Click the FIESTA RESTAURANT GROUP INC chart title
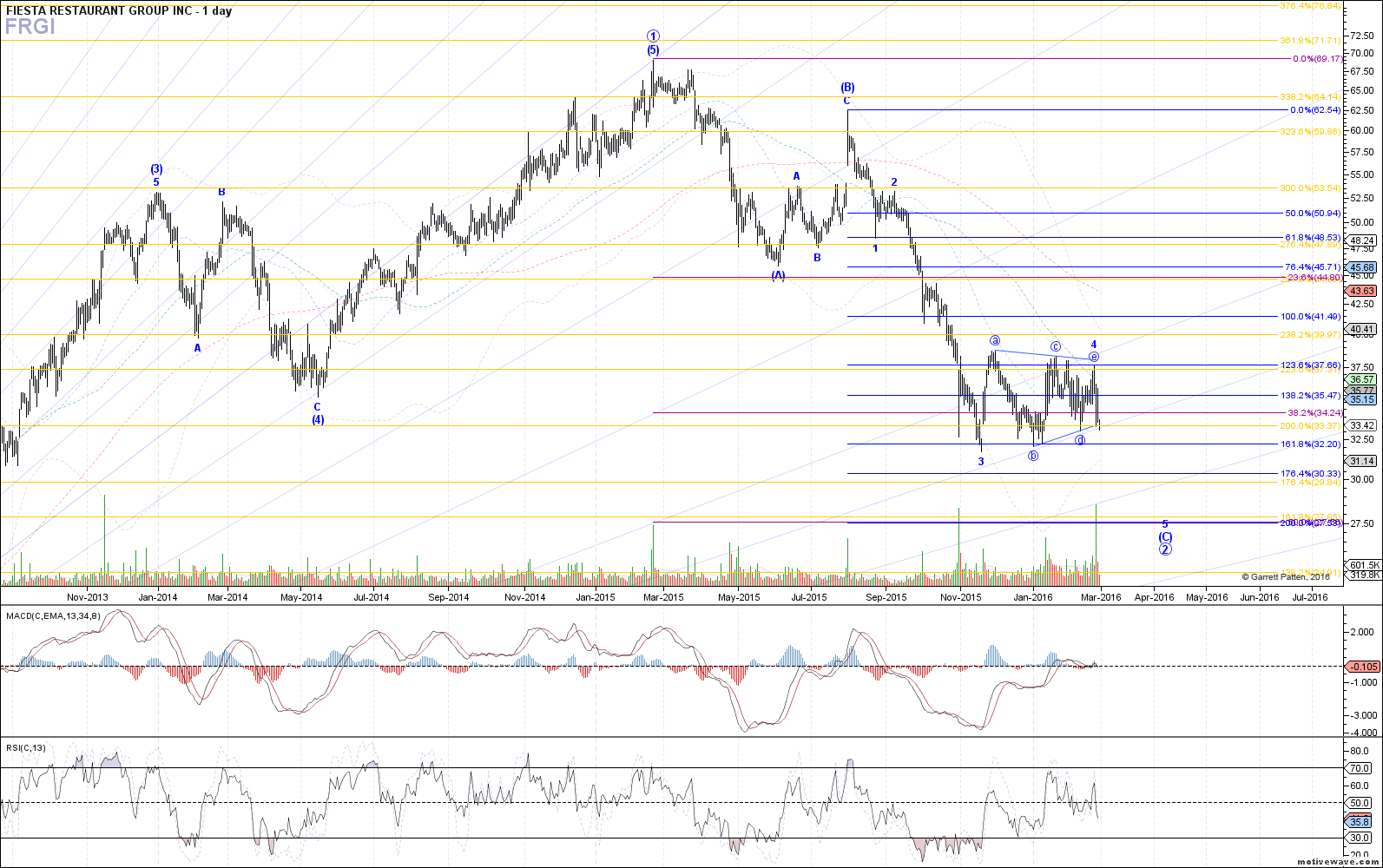The height and width of the screenshot is (868, 1383). click(119, 11)
